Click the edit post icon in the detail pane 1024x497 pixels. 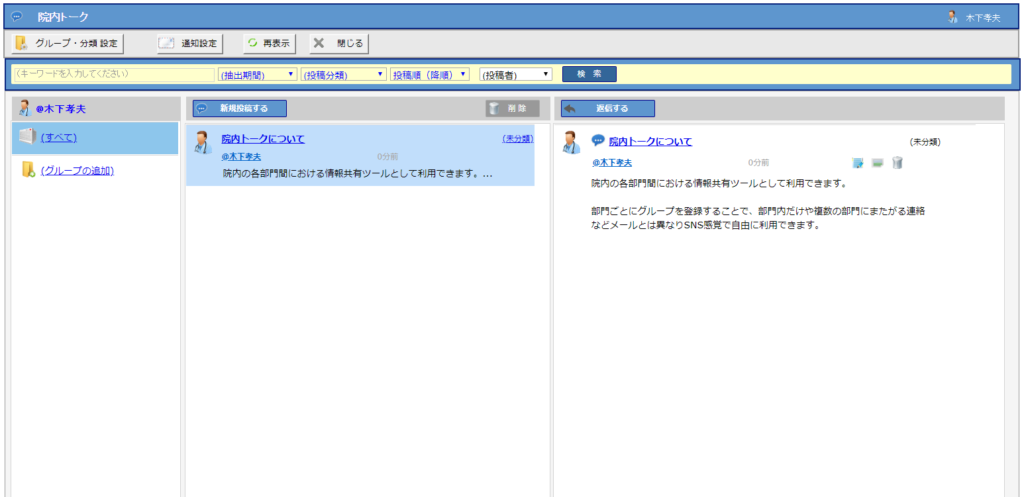[858, 163]
